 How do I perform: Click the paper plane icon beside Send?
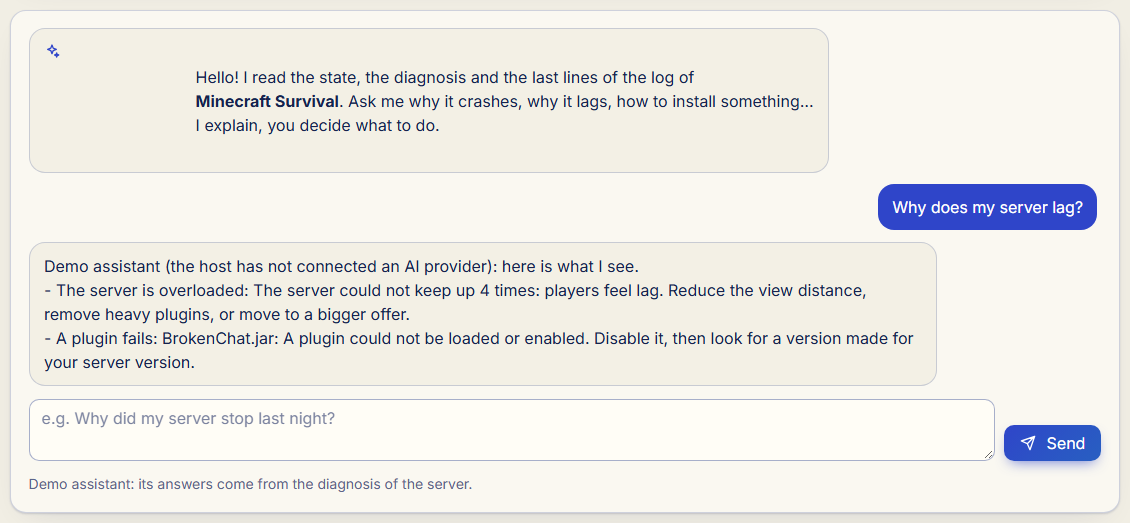[x=1028, y=443]
